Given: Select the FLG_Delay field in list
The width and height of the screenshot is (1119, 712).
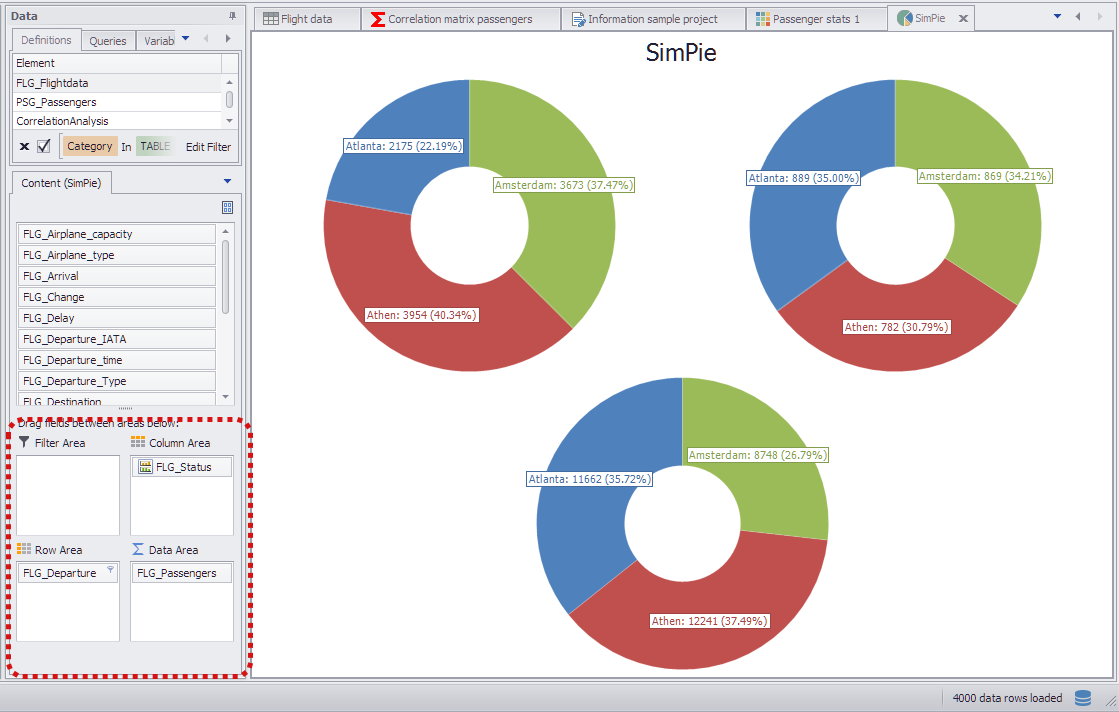Looking at the screenshot, I should (116, 318).
